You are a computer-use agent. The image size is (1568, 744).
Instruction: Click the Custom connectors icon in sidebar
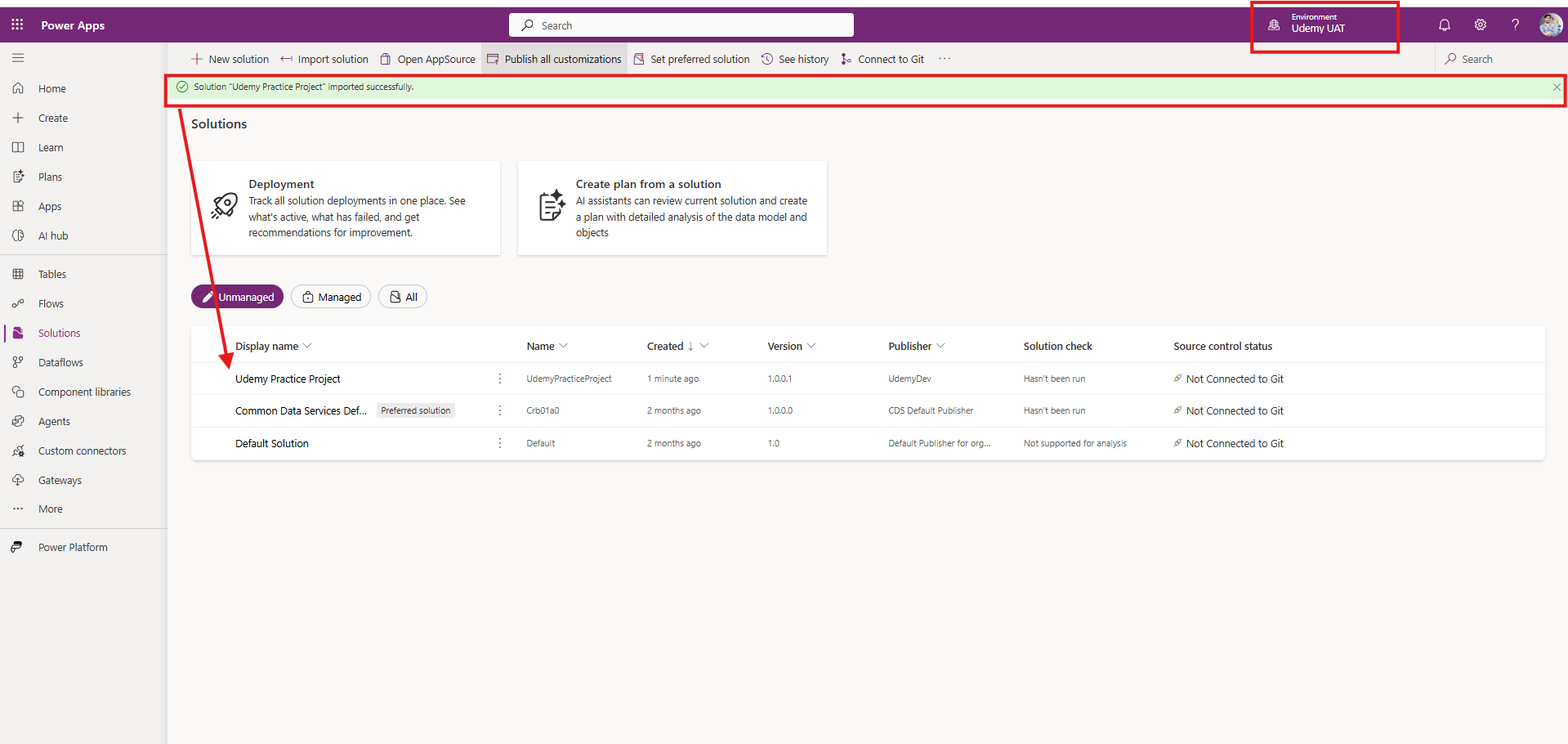tap(18, 450)
